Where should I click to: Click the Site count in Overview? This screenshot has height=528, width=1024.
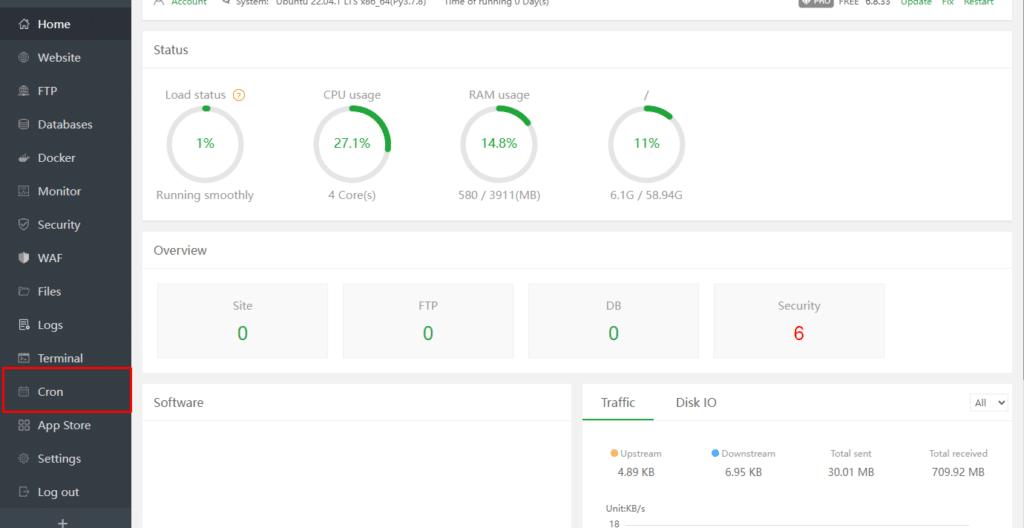242,333
